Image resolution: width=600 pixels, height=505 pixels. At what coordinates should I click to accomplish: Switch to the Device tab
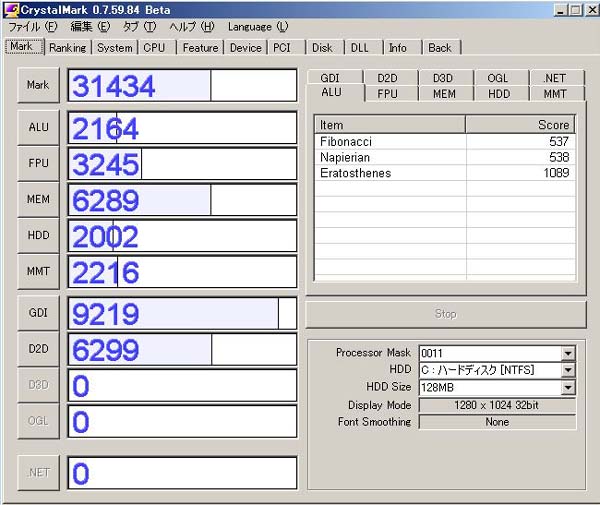tap(246, 48)
